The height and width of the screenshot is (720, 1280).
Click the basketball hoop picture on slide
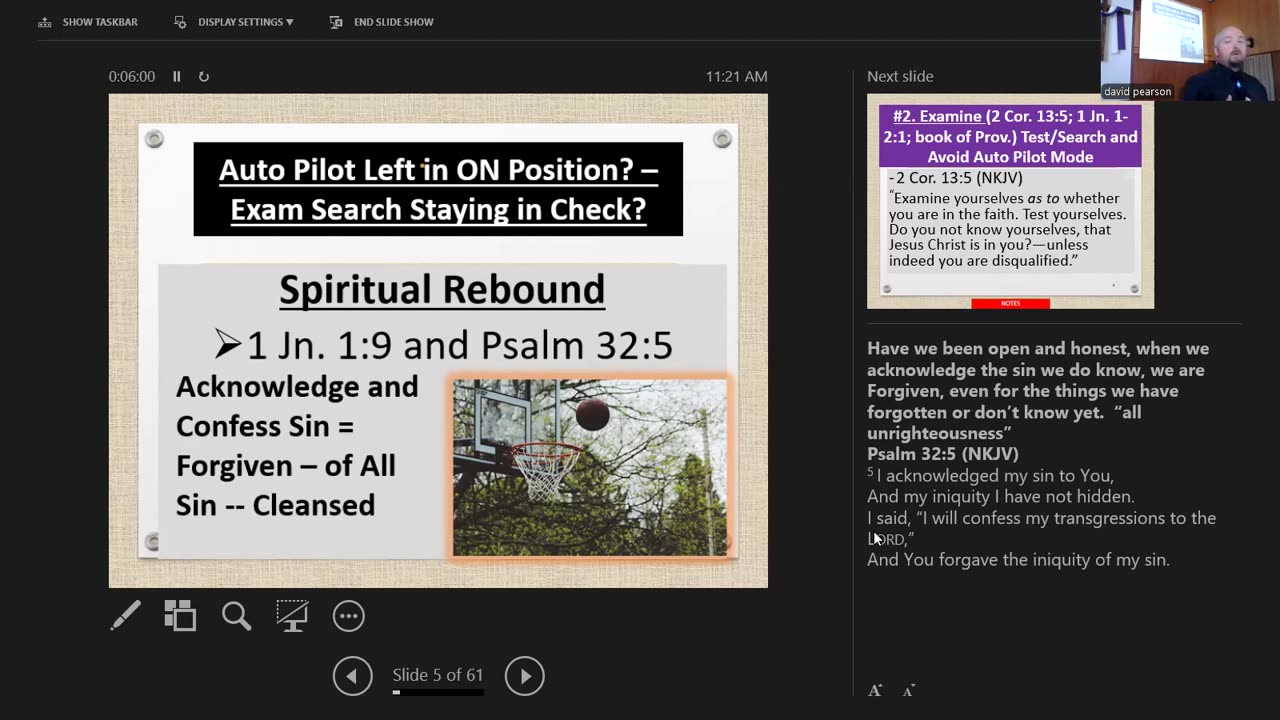(x=590, y=466)
